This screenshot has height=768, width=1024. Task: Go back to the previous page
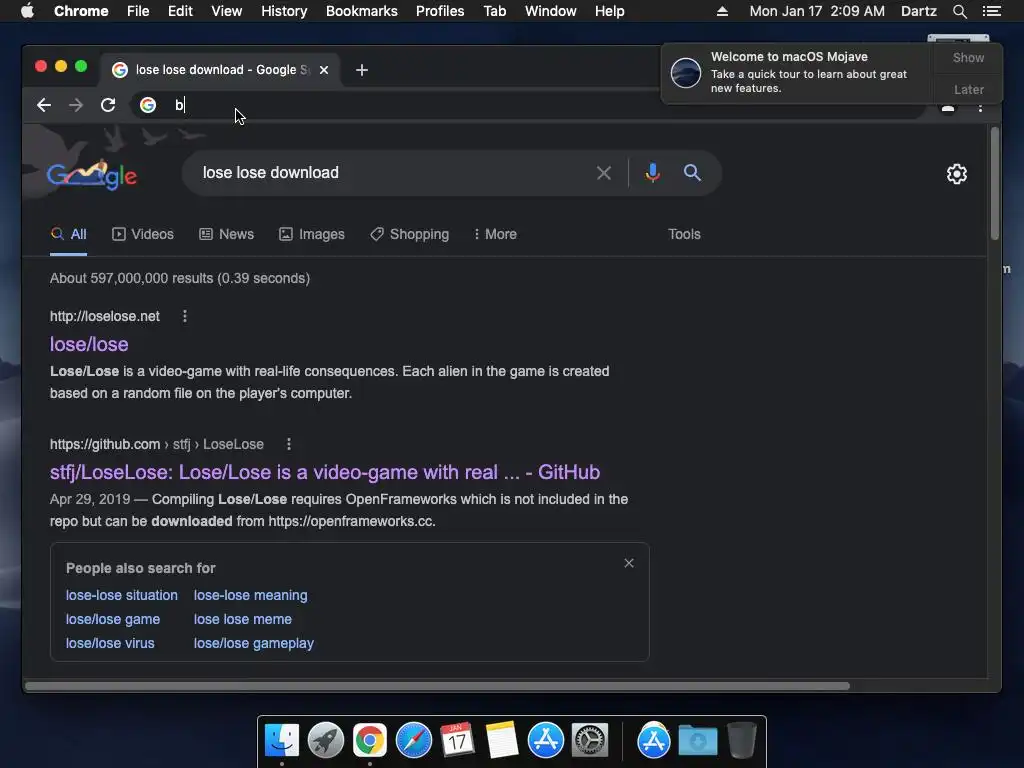(x=44, y=105)
